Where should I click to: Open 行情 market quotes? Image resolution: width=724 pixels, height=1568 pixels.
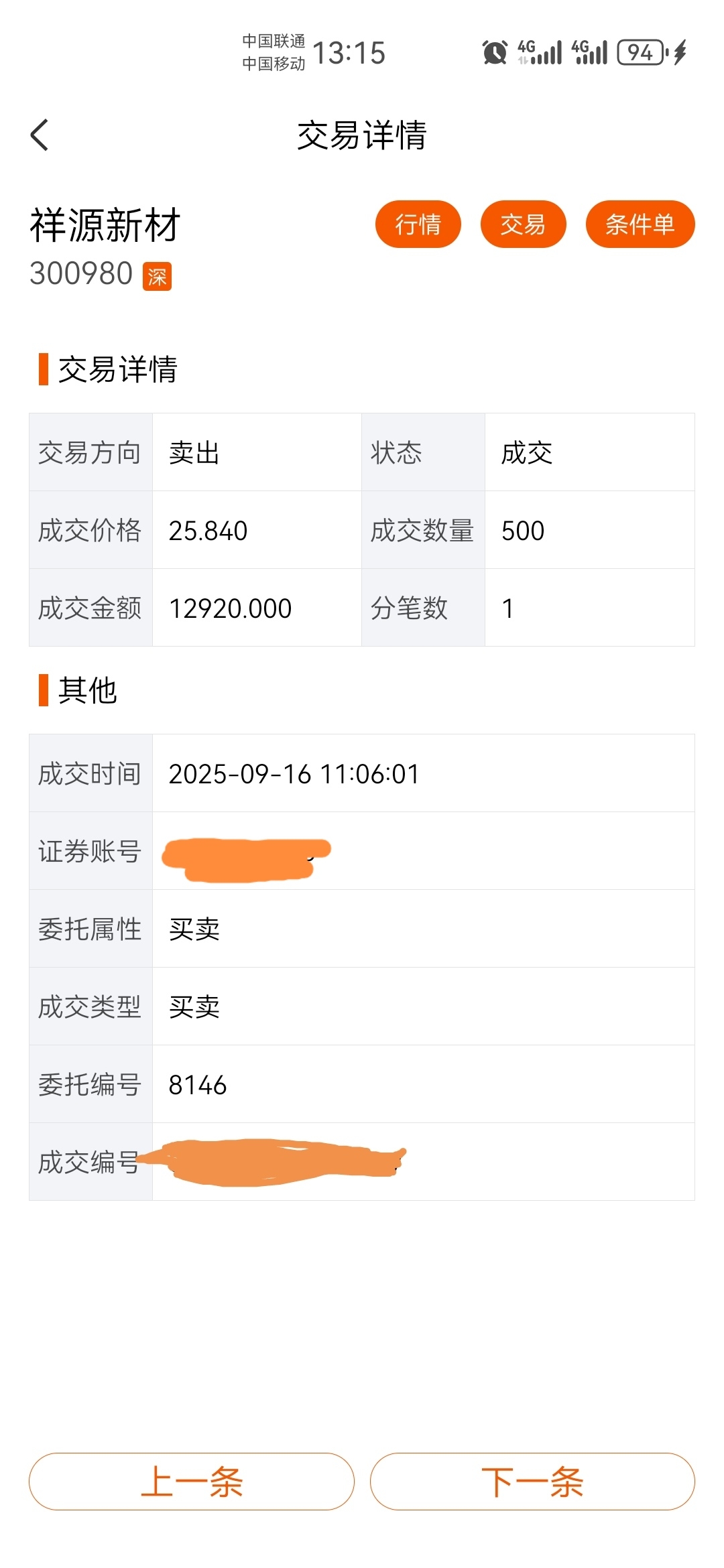point(418,224)
